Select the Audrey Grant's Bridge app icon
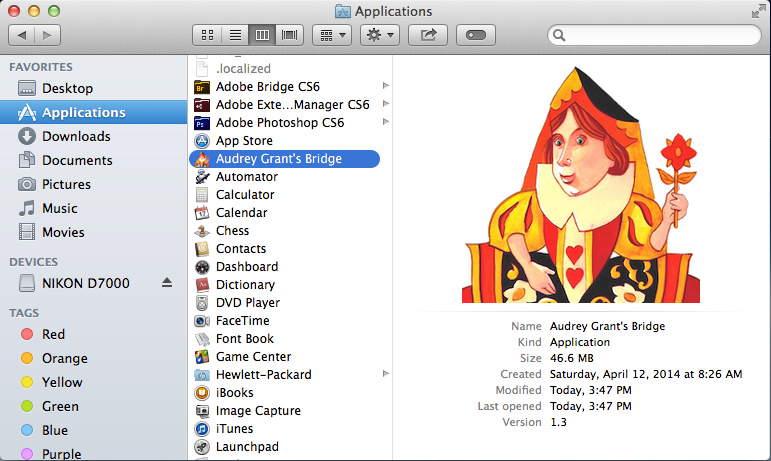771x461 pixels. pos(202,159)
